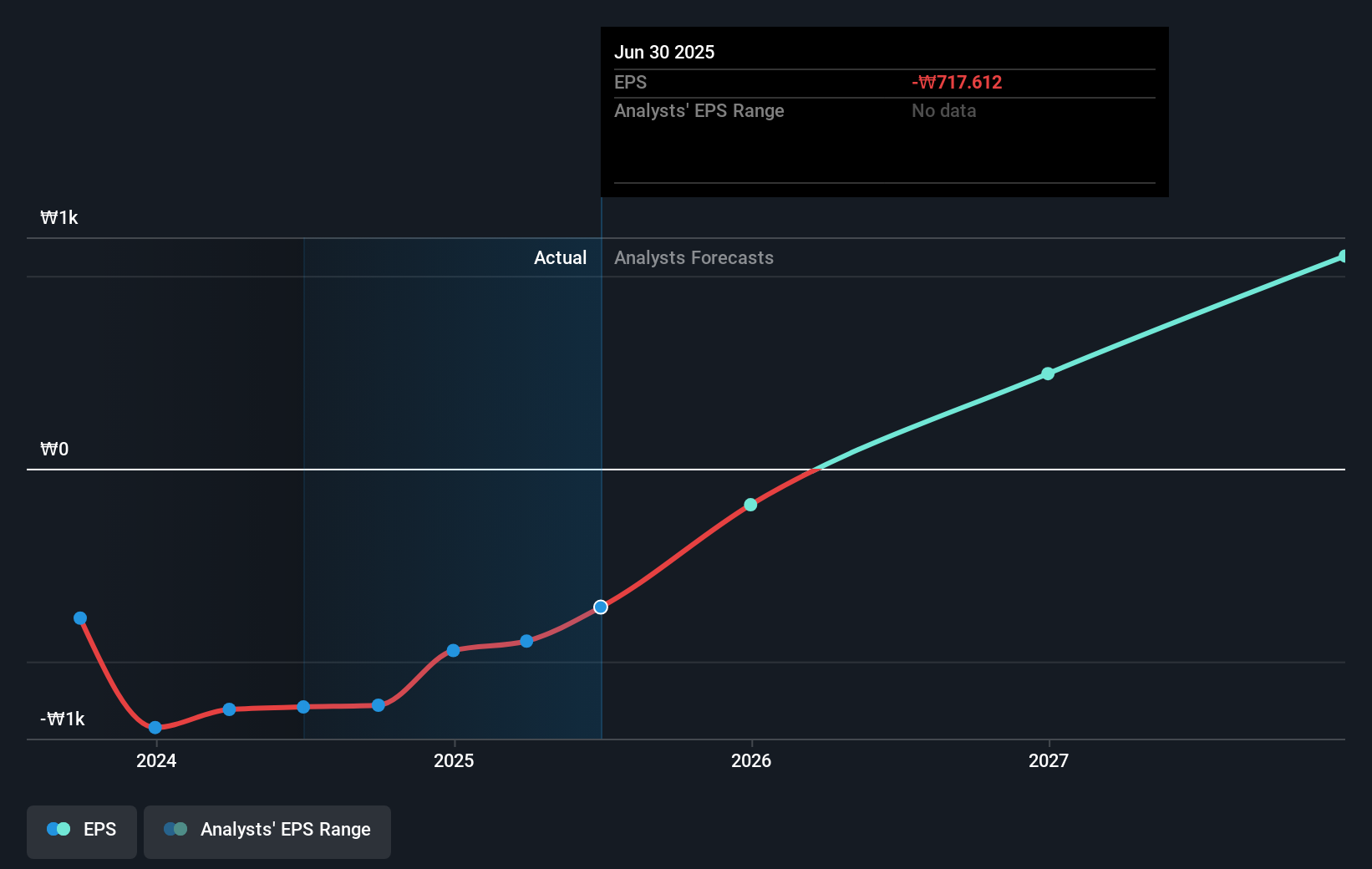Toggle the Analysts' EPS Range series visibility
Image resolution: width=1372 pixels, height=869 pixels.
(267, 831)
